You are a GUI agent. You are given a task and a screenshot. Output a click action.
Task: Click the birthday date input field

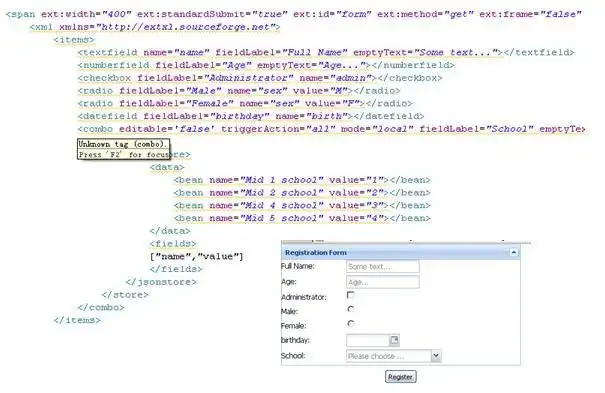click(367, 340)
